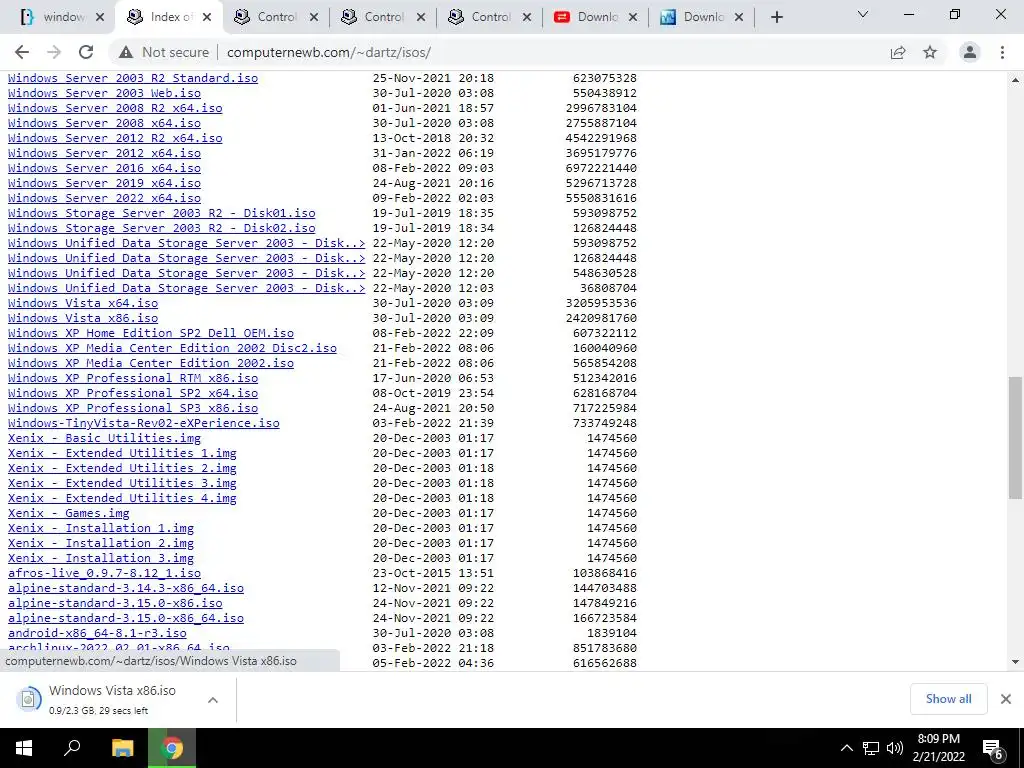This screenshot has width=1024, height=768.
Task: Close the downloads bar
Action: click(x=1006, y=699)
